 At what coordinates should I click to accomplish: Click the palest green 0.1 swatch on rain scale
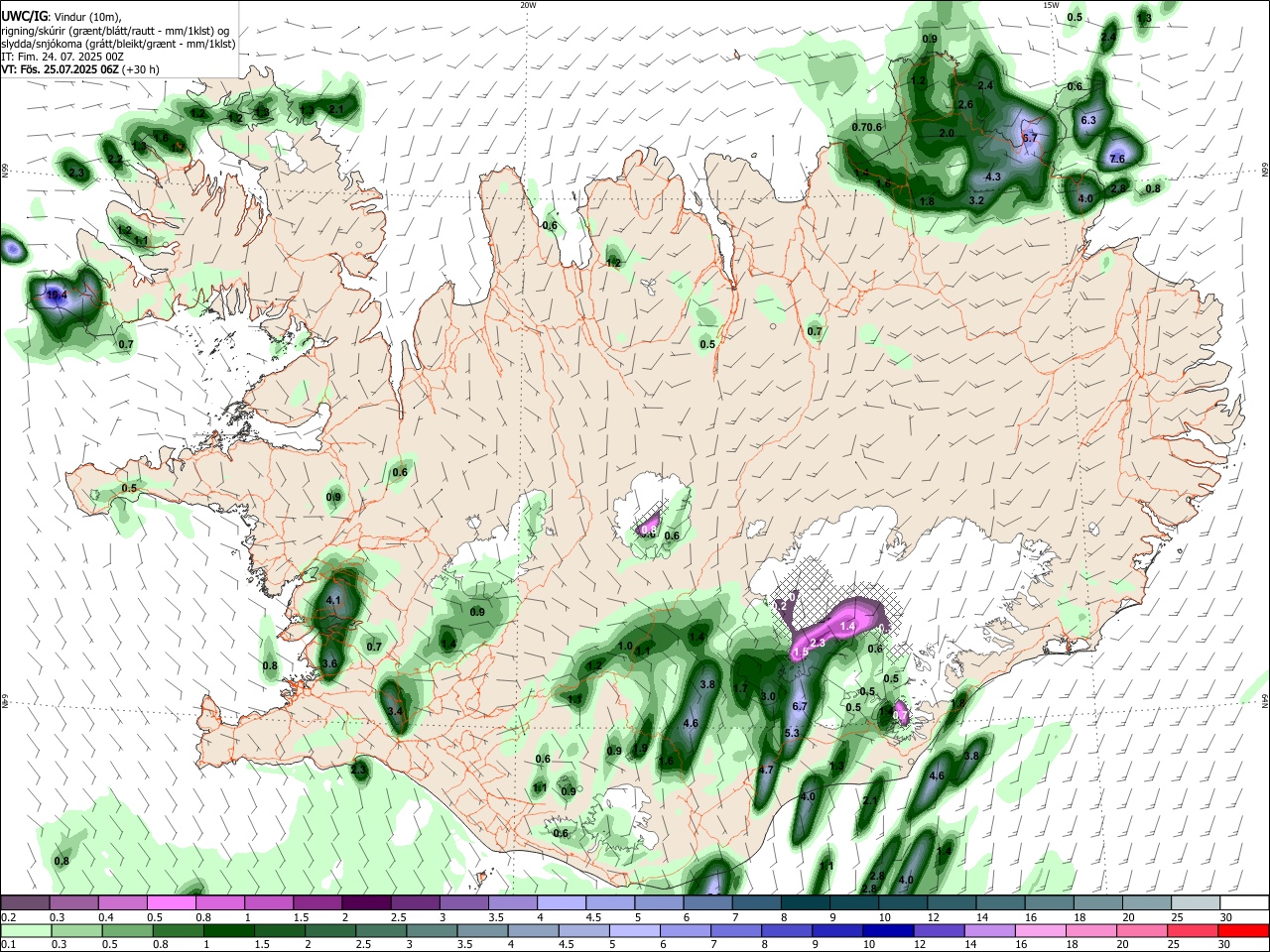pyautogui.click(x=26, y=930)
